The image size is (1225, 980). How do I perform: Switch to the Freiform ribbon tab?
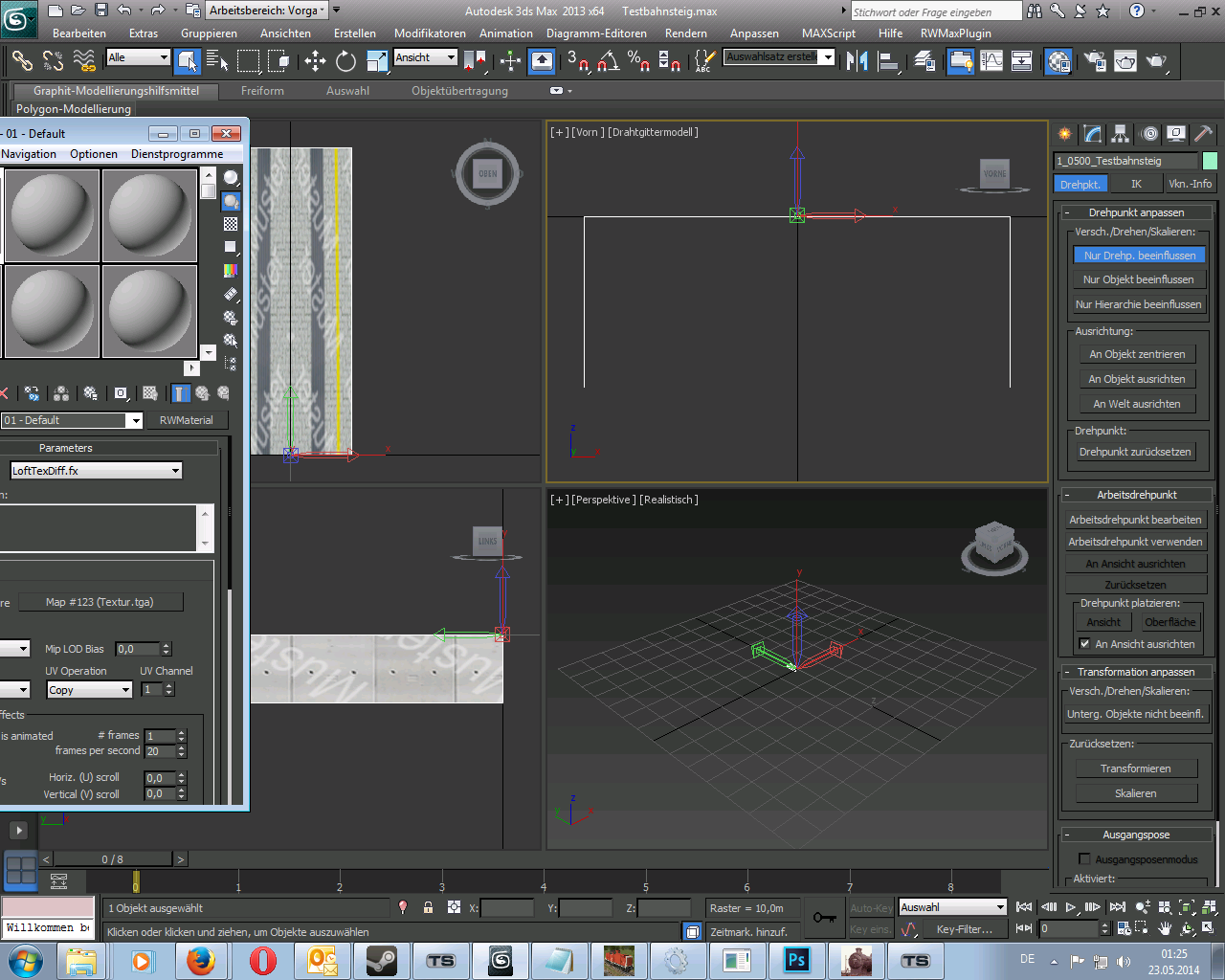coord(262,91)
